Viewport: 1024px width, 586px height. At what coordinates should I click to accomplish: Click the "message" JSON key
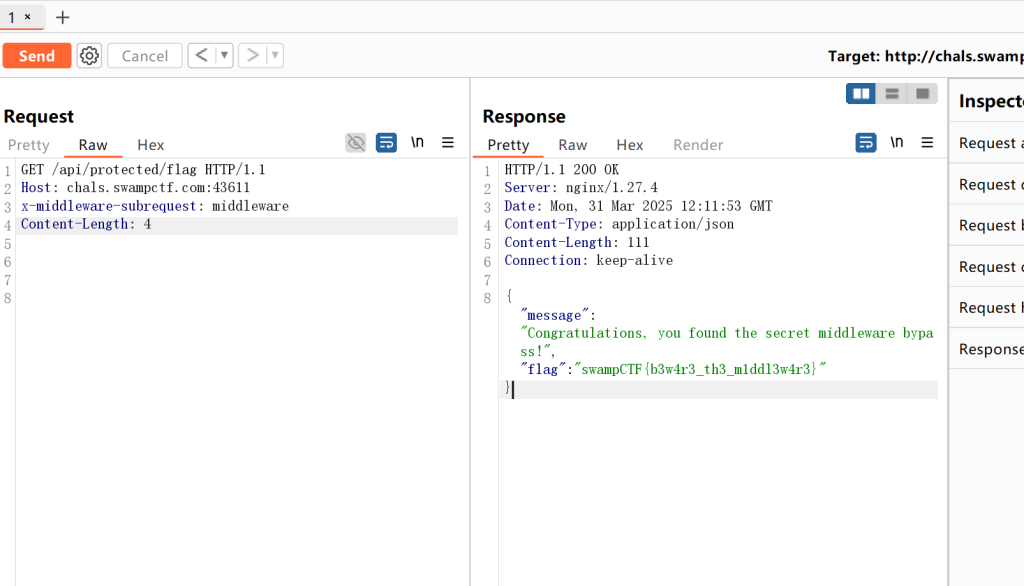pos(554,315)
